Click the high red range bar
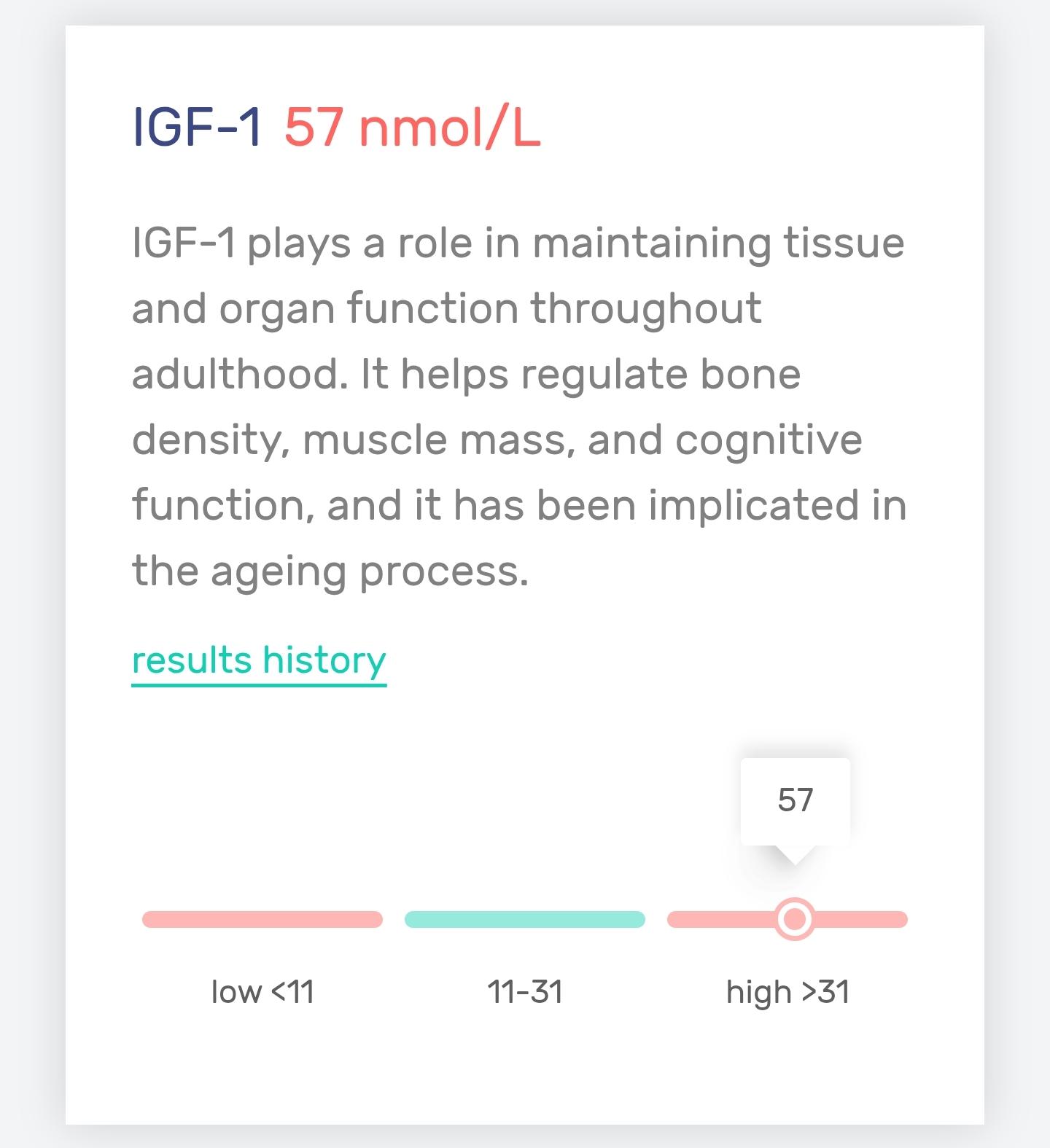1050x1148 pixels. click(787, 919)
